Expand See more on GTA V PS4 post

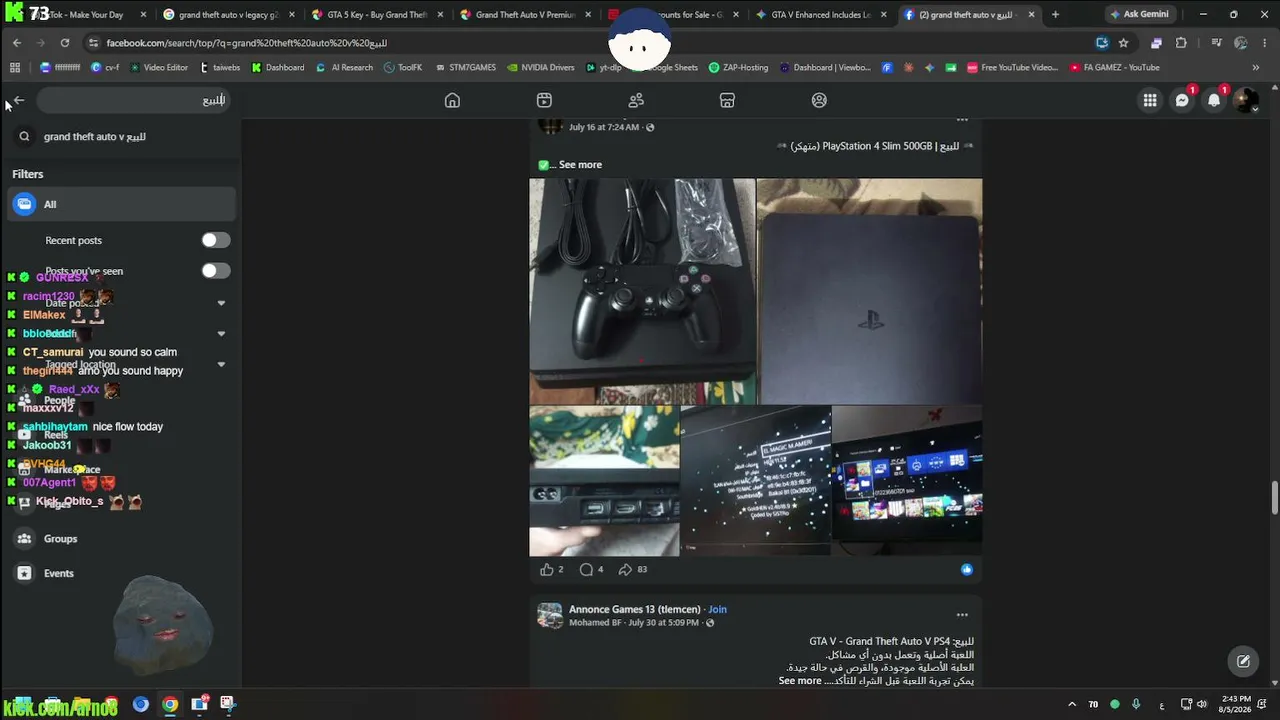pos(800,681)
